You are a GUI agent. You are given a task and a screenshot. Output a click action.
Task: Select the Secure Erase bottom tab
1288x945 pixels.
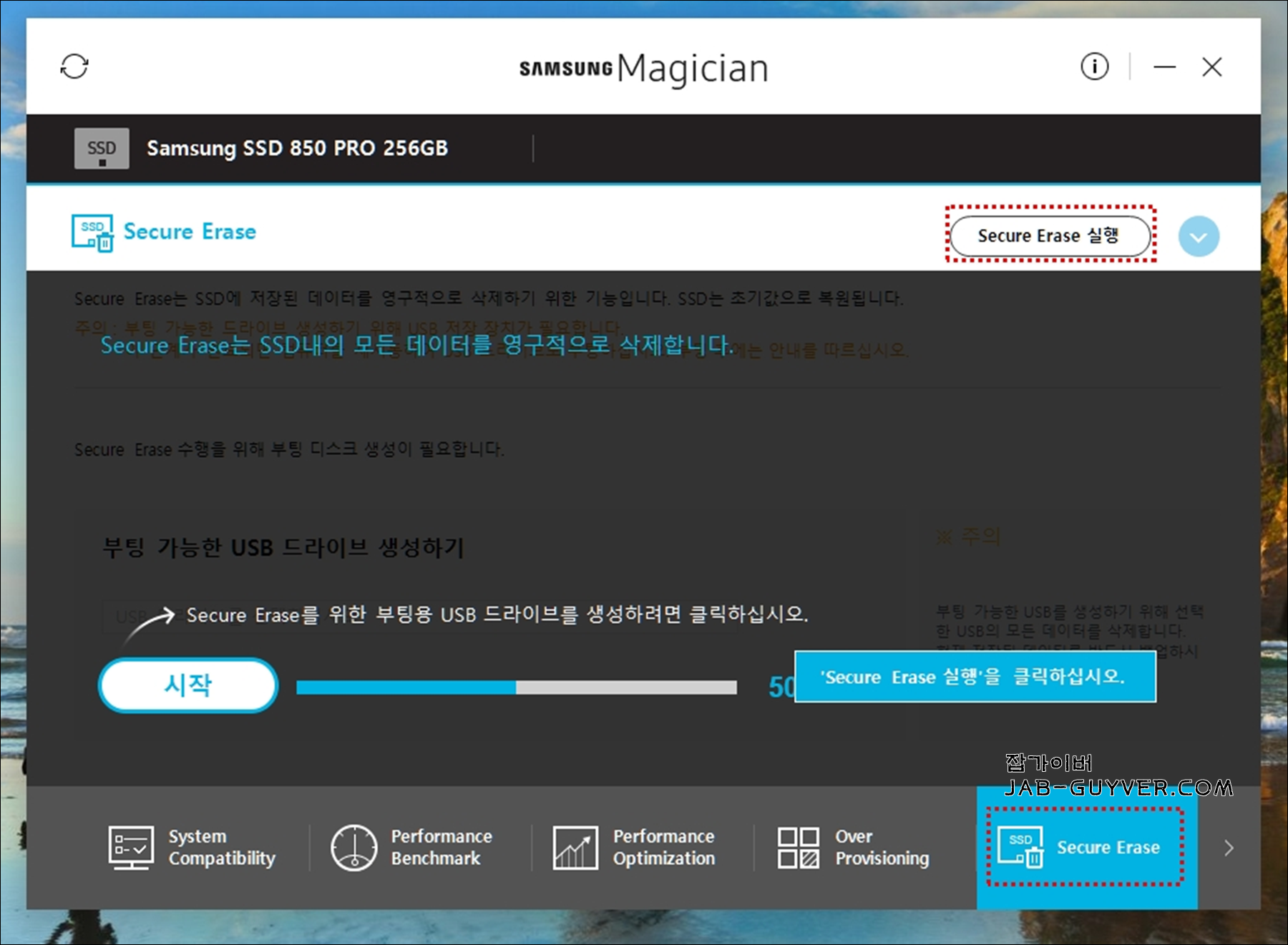(x=1087, y=848)
